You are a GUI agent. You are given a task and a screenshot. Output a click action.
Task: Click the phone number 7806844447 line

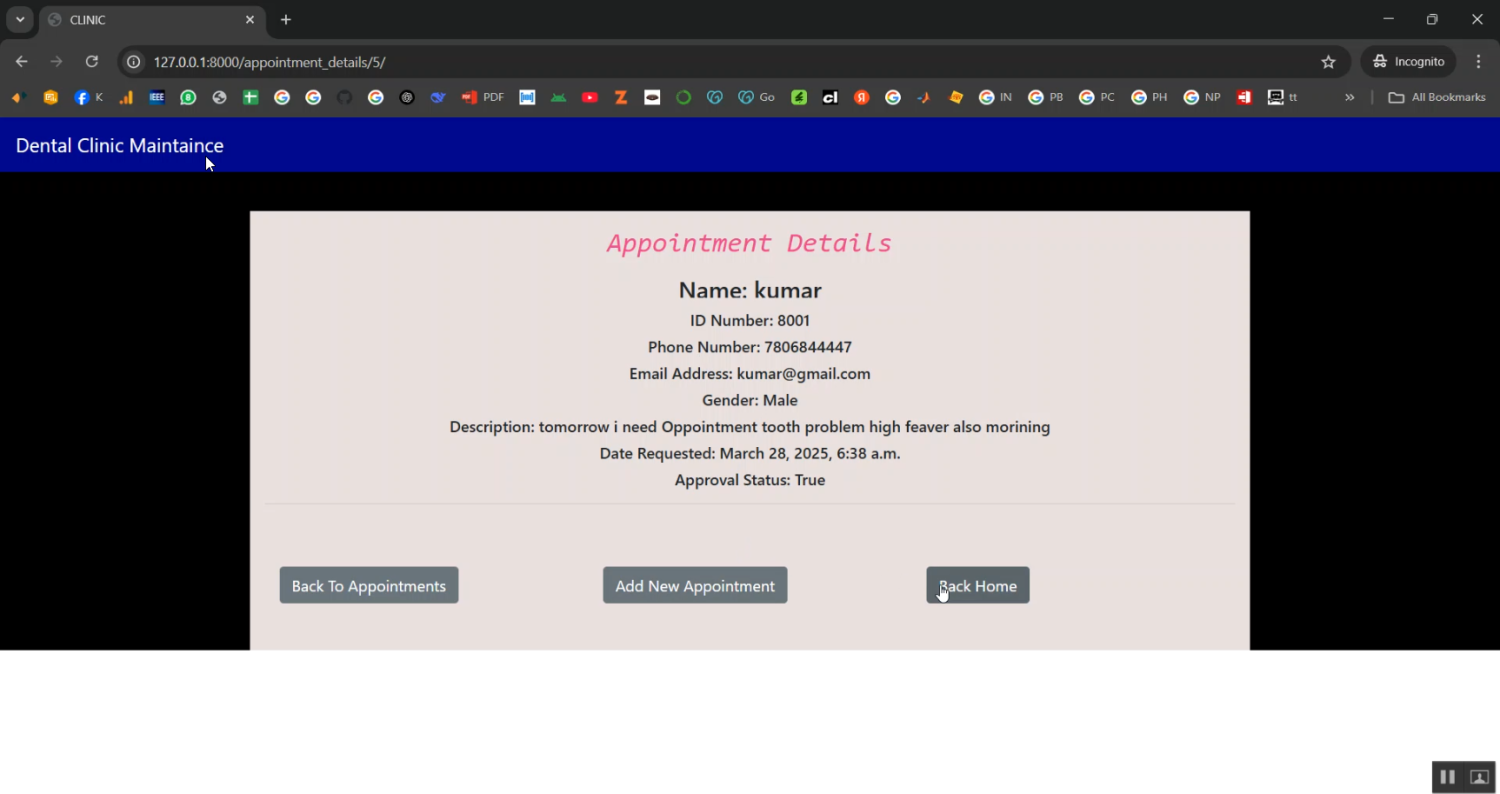[750, 347]
